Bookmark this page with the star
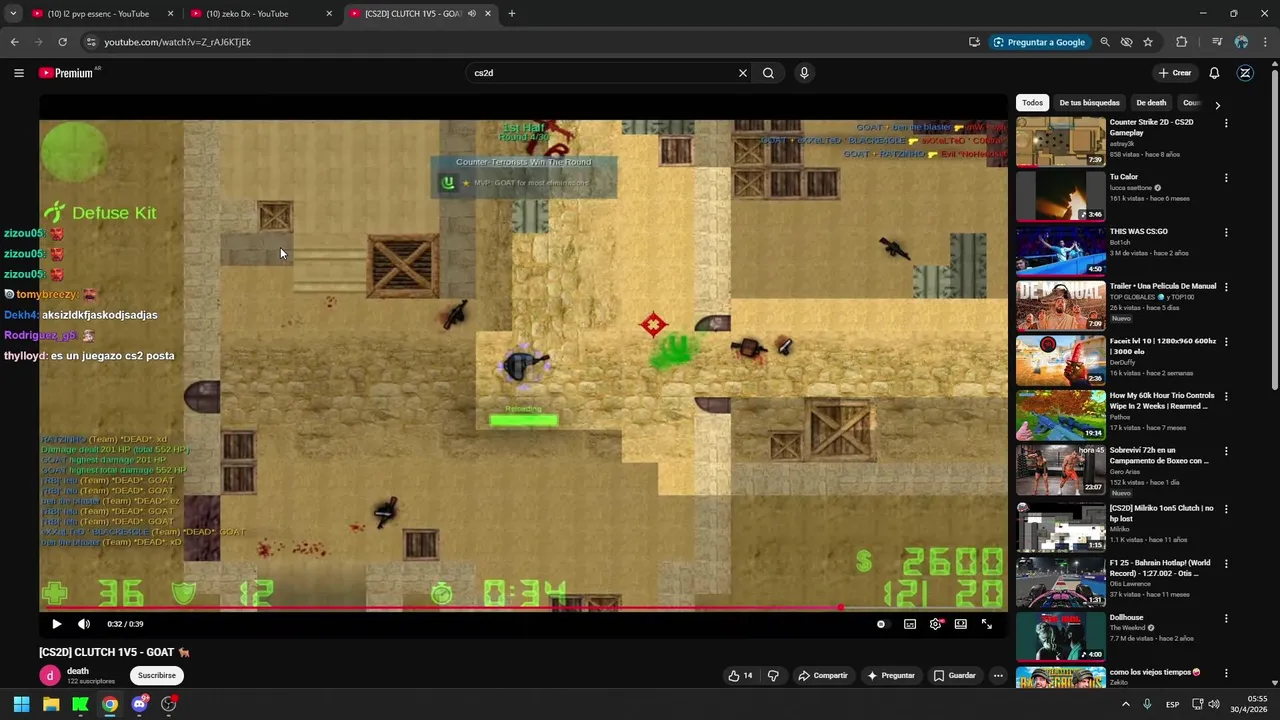 [1148, 42]
